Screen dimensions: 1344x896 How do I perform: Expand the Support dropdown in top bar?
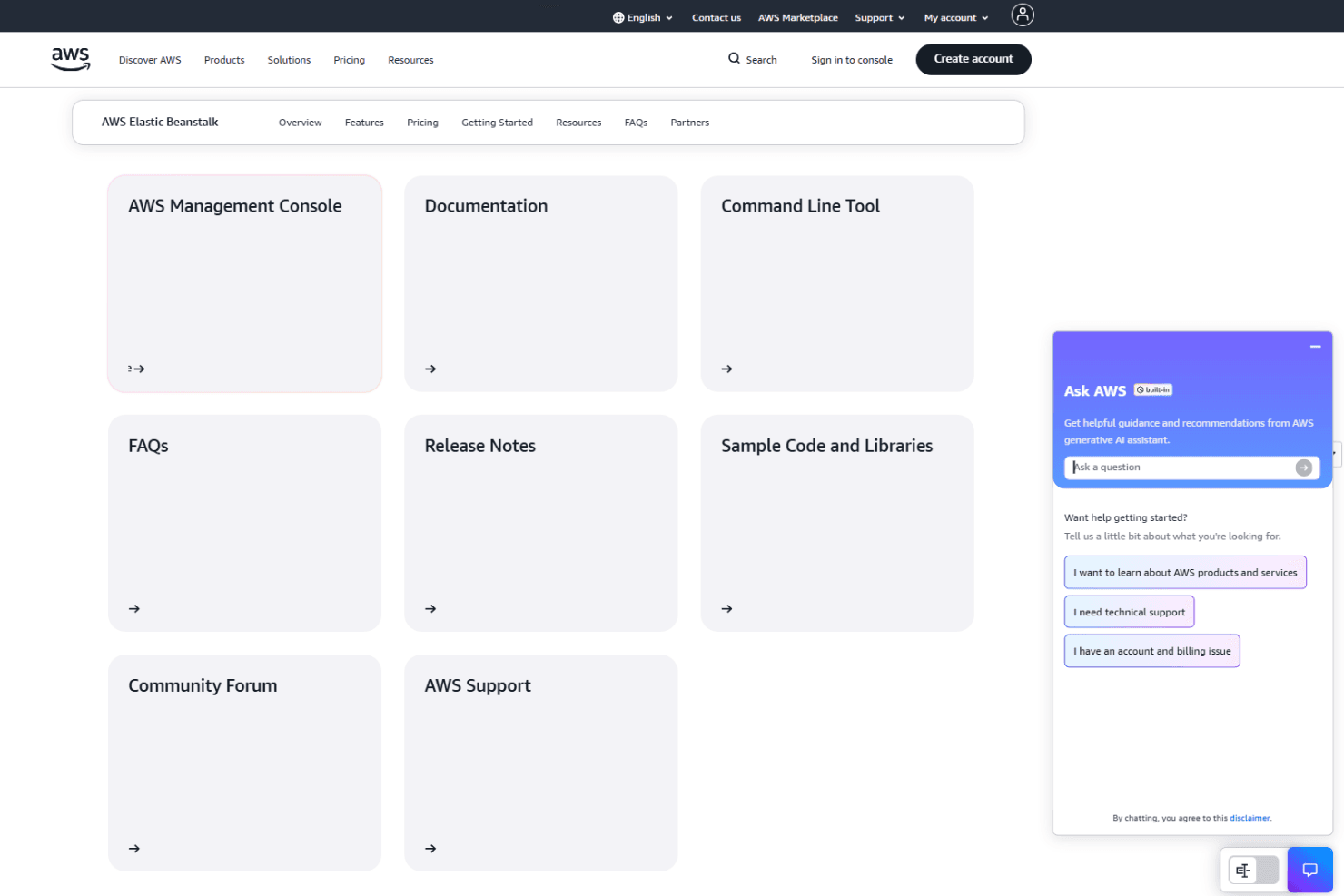click(x=879, y=17)
